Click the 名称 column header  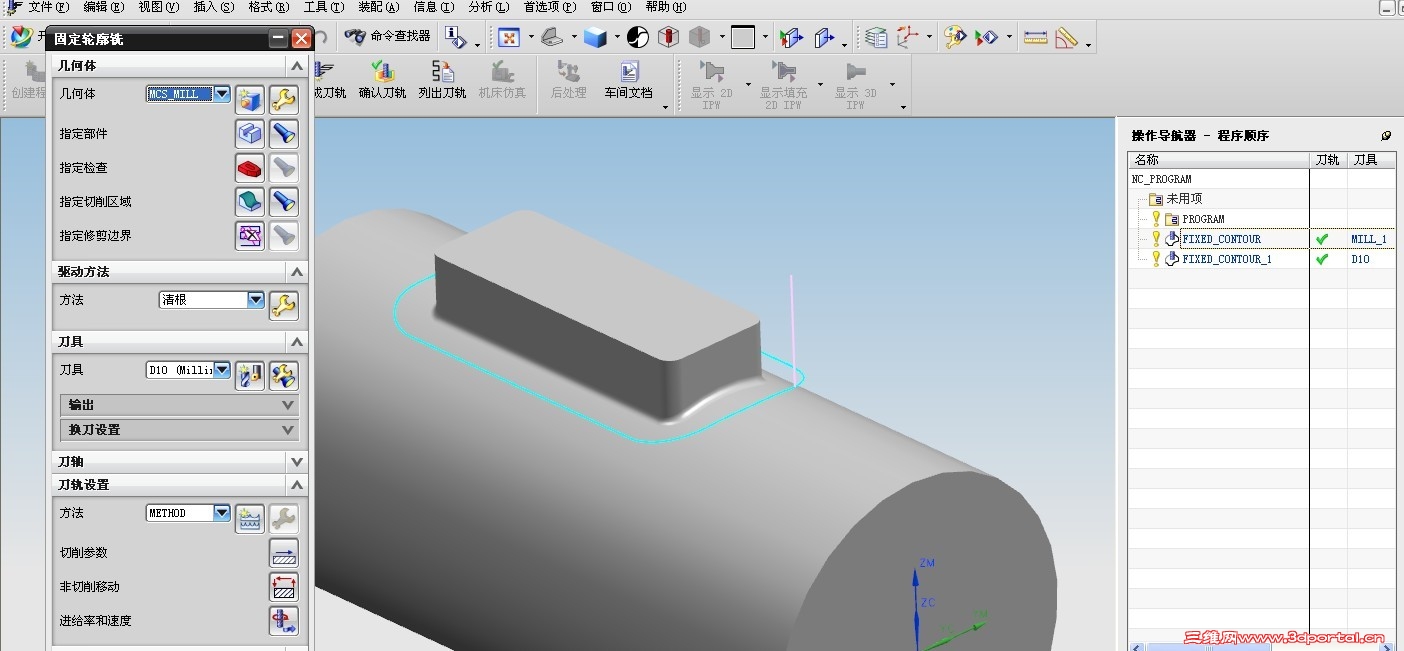(x=1219, y=160)
